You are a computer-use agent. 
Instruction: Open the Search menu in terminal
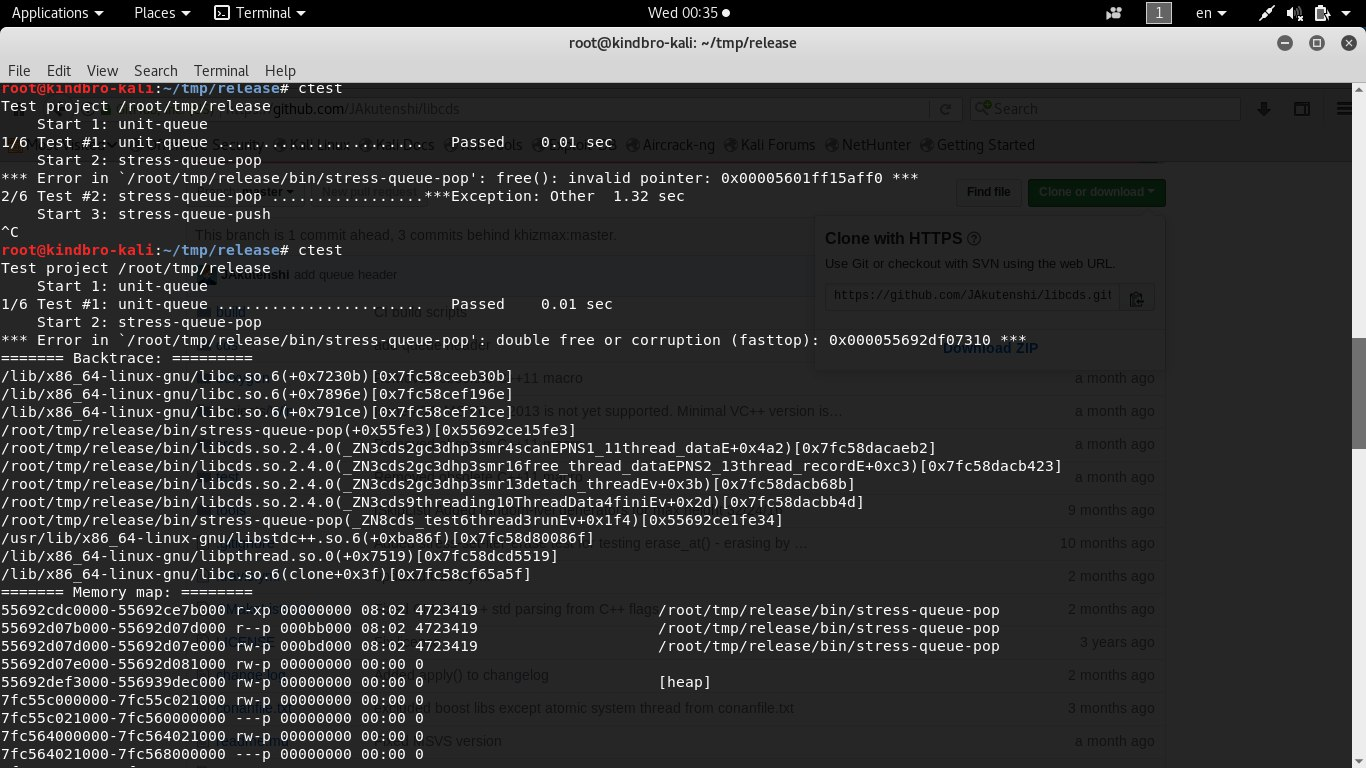click(155, 70)
